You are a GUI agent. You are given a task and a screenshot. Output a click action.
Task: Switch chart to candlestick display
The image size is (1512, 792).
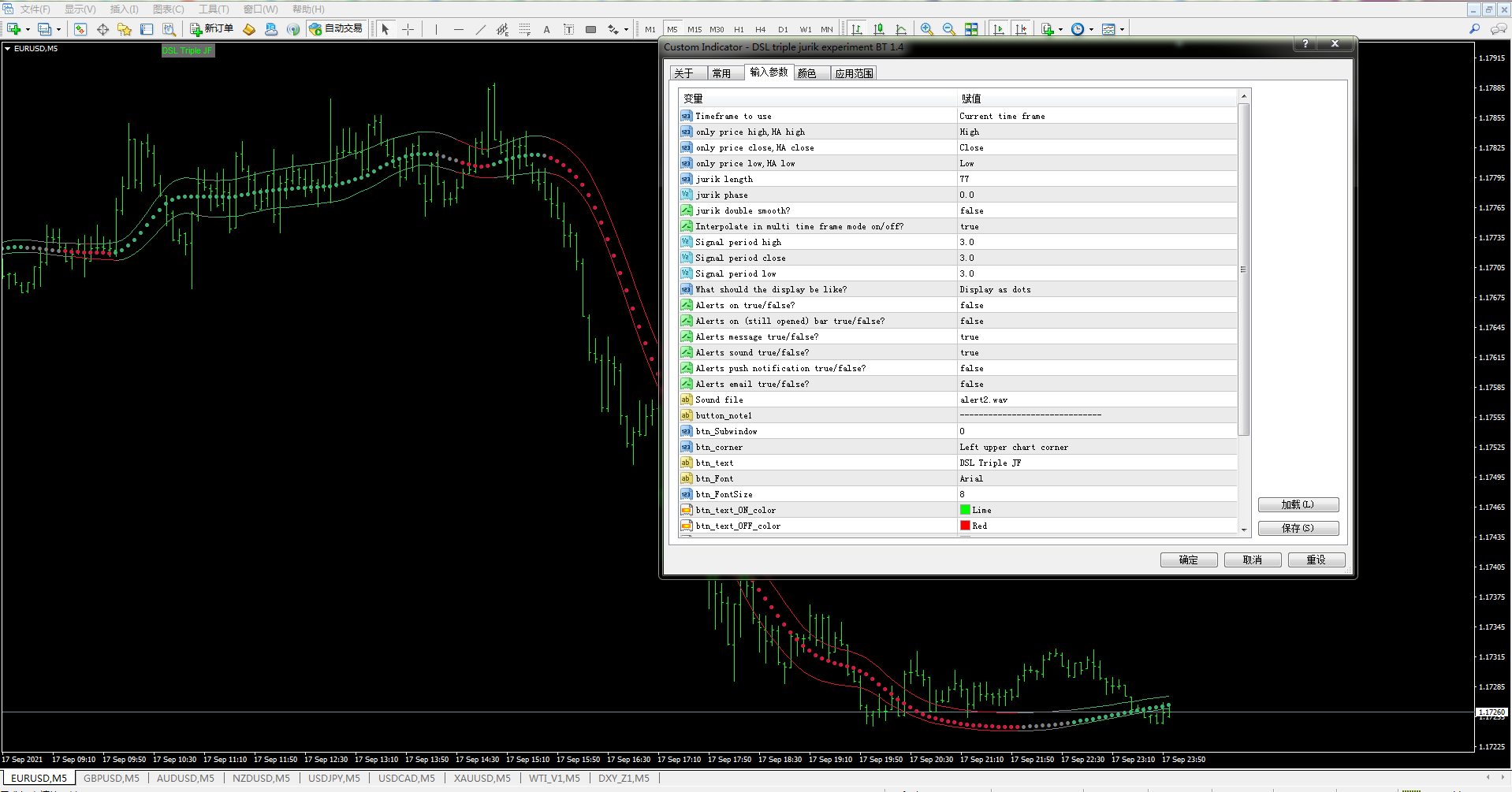point(879,29)
